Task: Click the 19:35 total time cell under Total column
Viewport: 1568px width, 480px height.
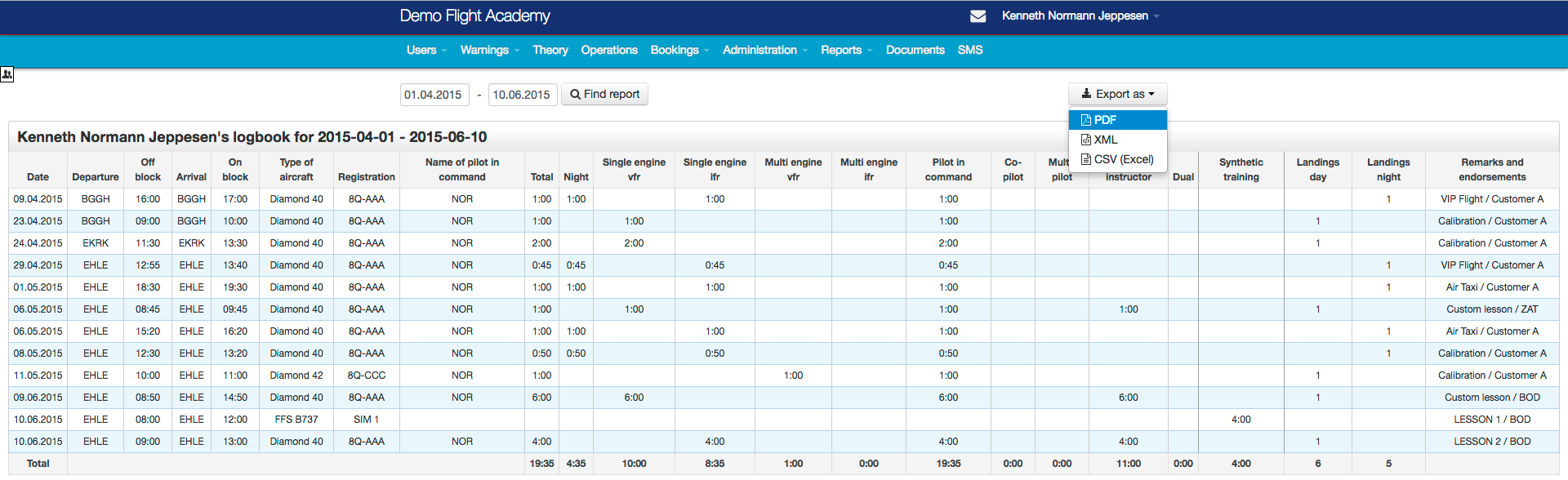Action: click(x=541, y=464)
